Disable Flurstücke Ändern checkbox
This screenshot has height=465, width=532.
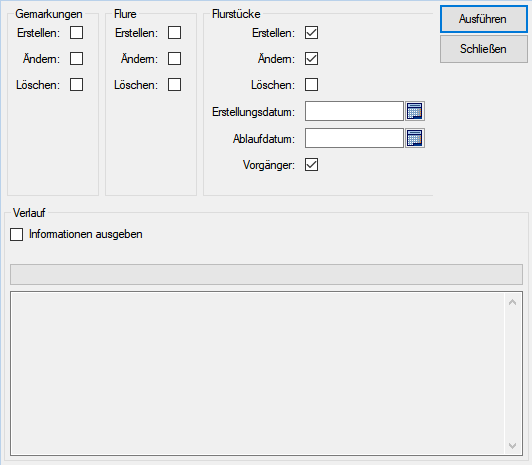[x=311, y=59]
